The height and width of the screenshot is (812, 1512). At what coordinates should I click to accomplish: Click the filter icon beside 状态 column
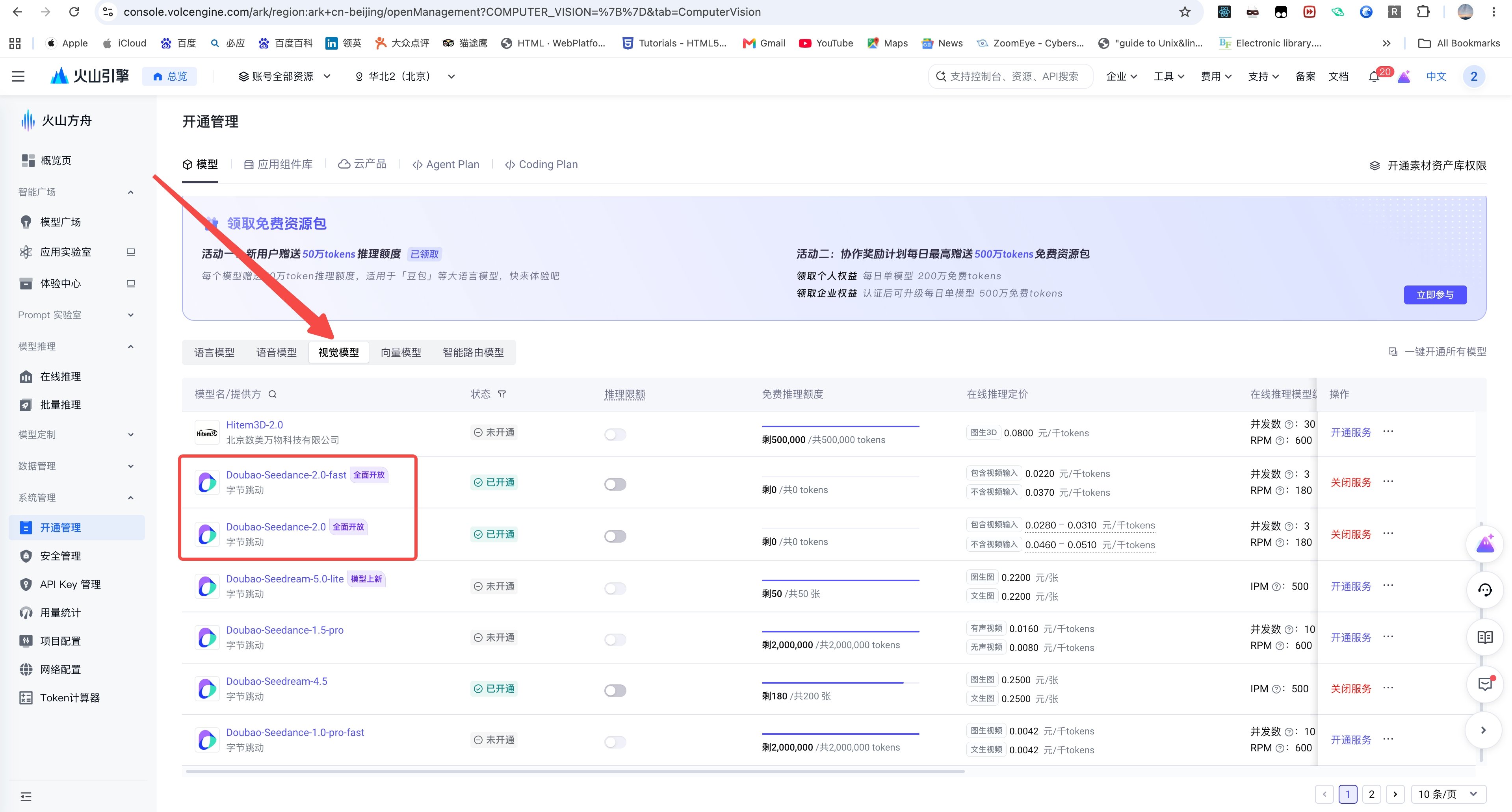coord(502,394)
